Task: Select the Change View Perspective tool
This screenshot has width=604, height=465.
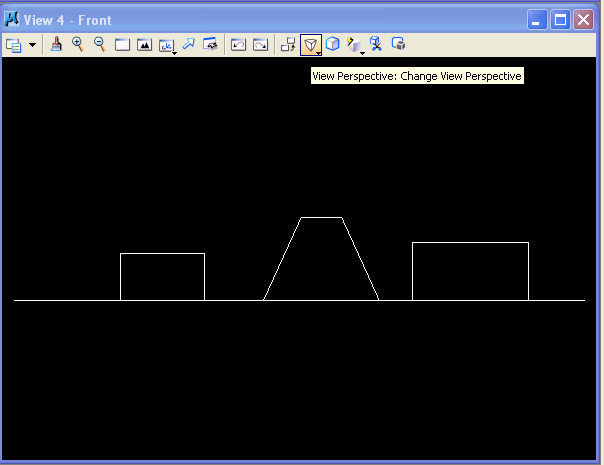Action: [311, 45]
